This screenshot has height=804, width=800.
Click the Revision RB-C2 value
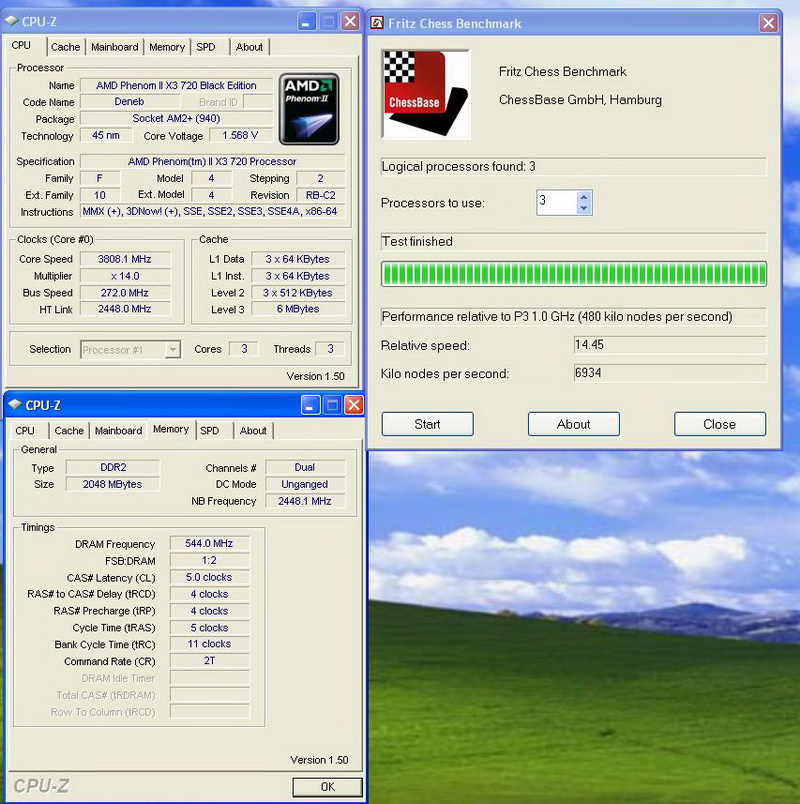coord(321,195)
